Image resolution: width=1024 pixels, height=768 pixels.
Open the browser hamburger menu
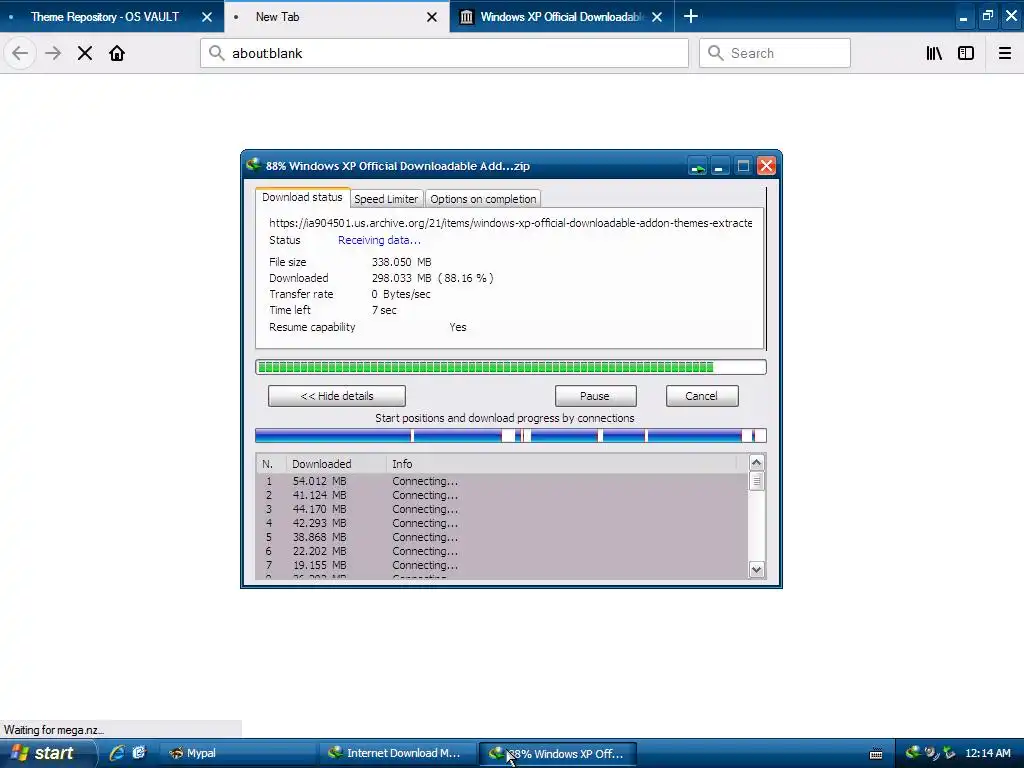tap(1005, 53)
